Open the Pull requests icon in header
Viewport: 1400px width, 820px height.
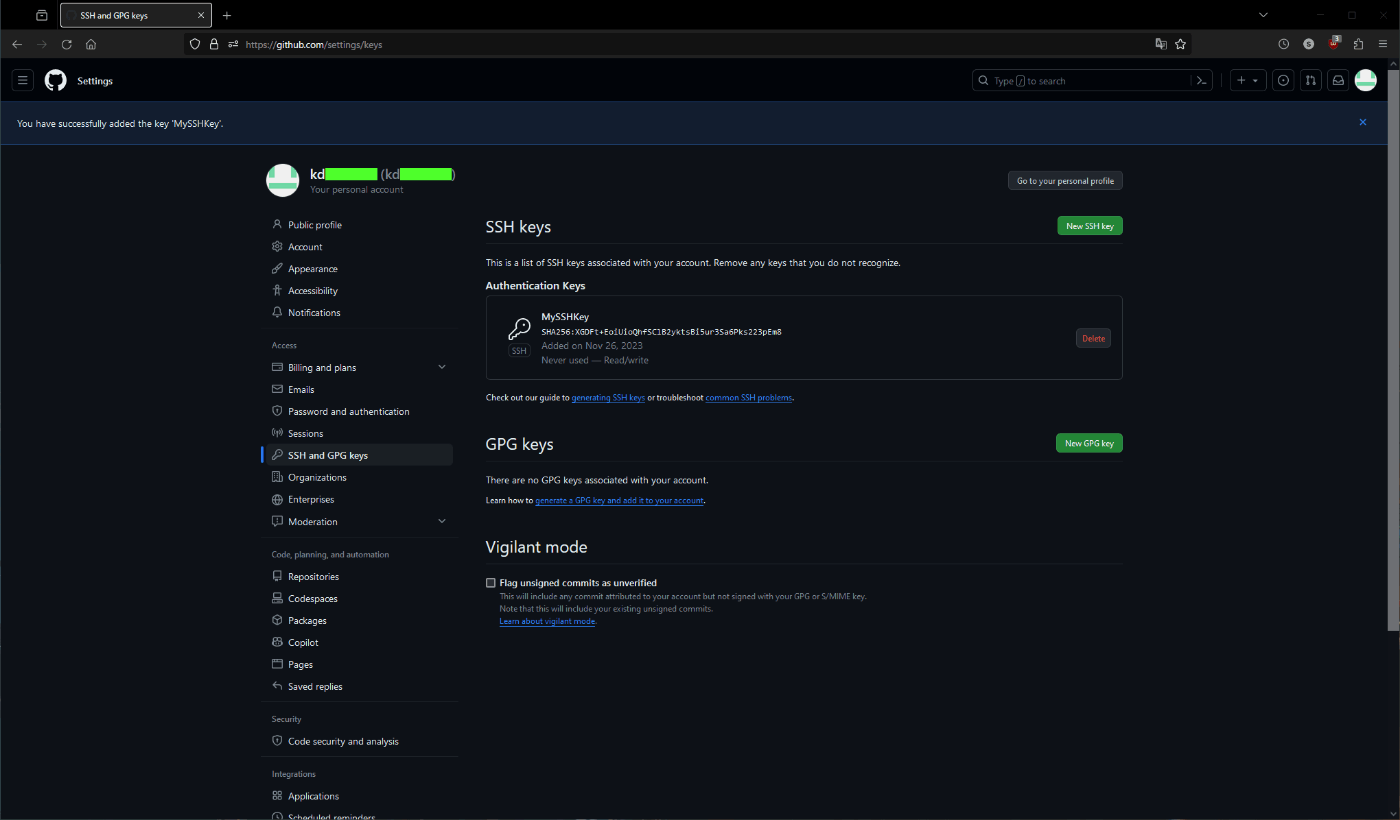1311,80
